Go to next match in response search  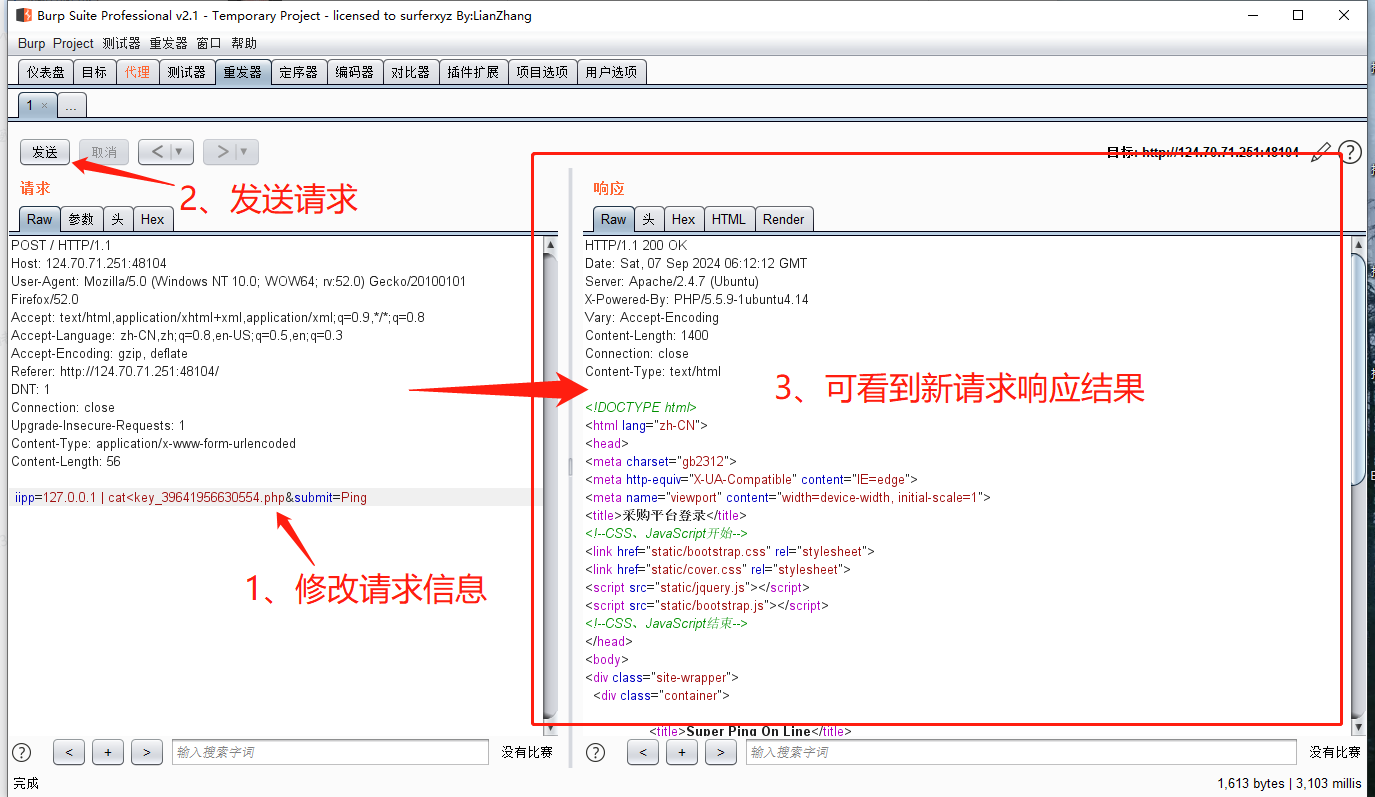[x=720, y=752]
